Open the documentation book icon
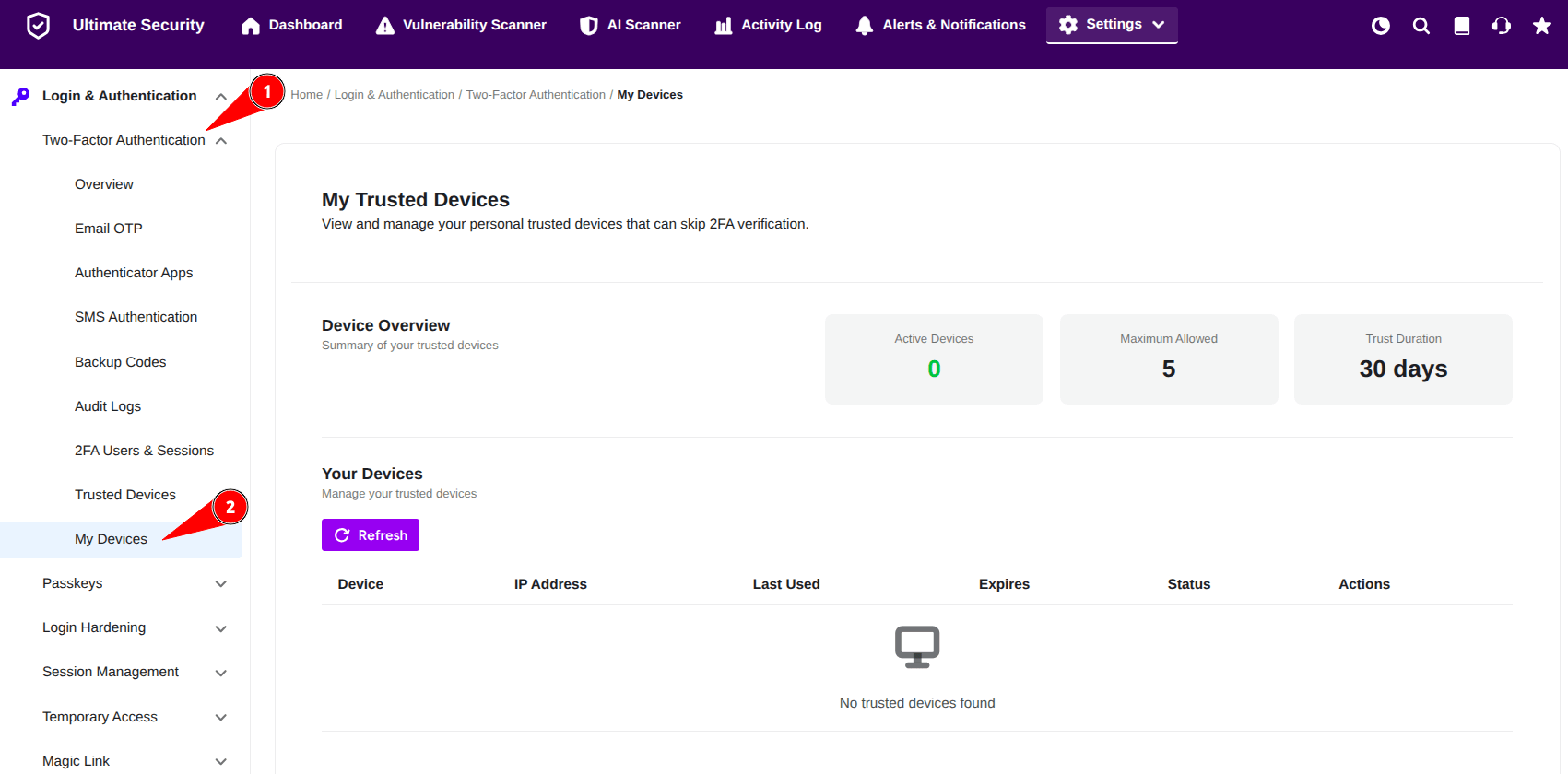 coord(1462,26)
